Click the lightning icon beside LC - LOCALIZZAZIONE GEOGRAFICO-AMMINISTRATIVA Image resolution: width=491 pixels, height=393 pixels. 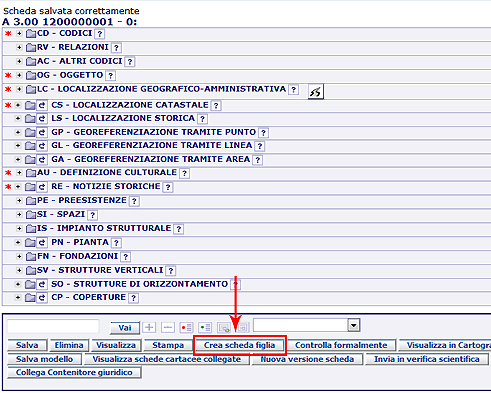pyautogui.click(x=316, y=91)
